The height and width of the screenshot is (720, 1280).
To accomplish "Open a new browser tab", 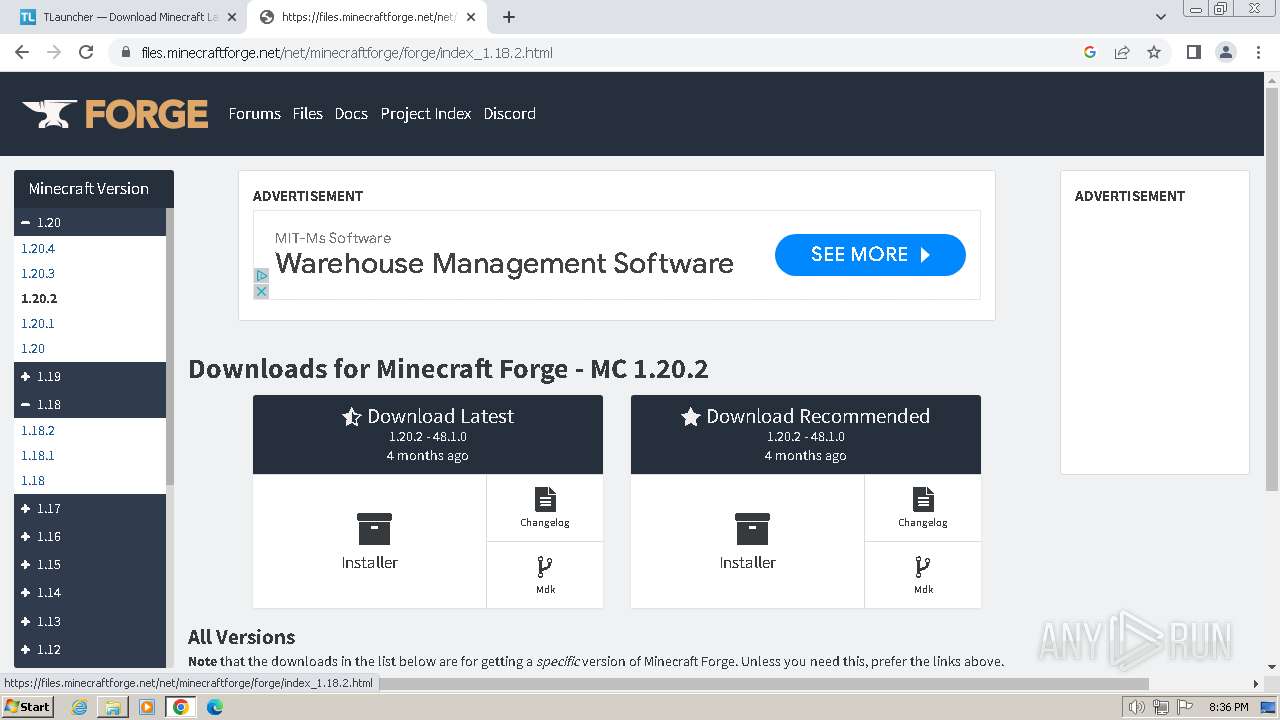I will 509,17.
